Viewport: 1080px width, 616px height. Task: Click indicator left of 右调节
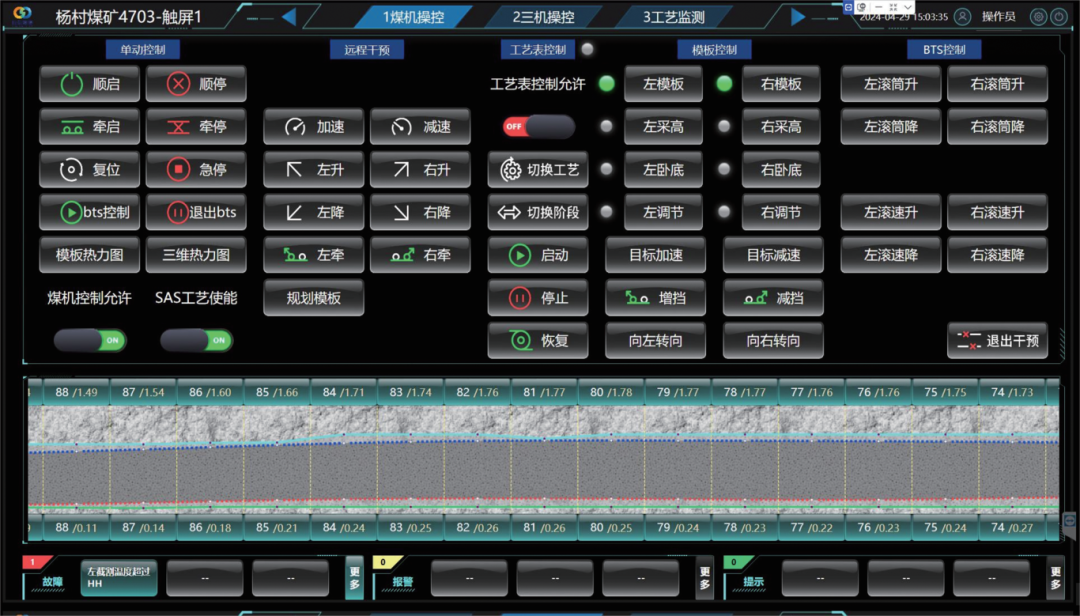[x=724, y=212]
